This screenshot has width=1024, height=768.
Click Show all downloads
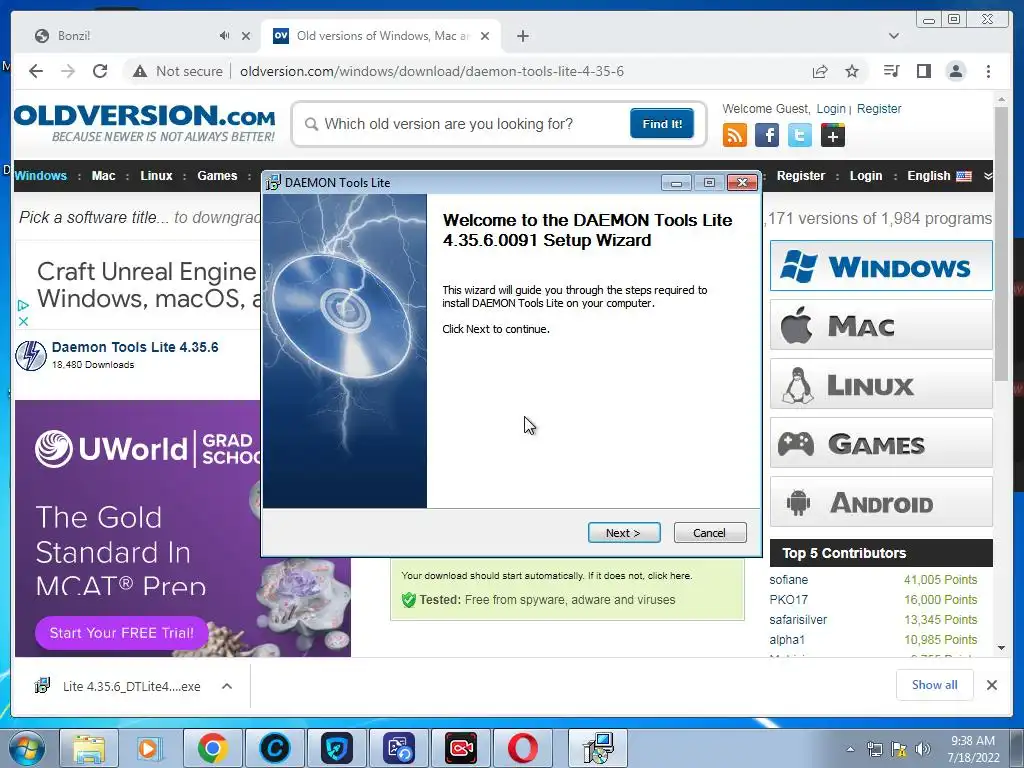[935, 685]
